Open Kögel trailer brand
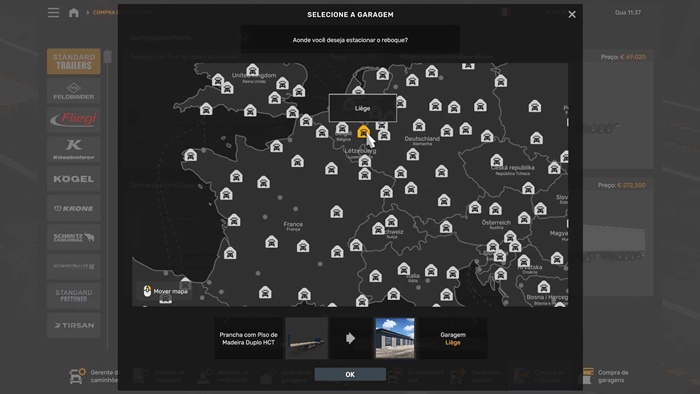The image size is (700, 394). [74, 179]
